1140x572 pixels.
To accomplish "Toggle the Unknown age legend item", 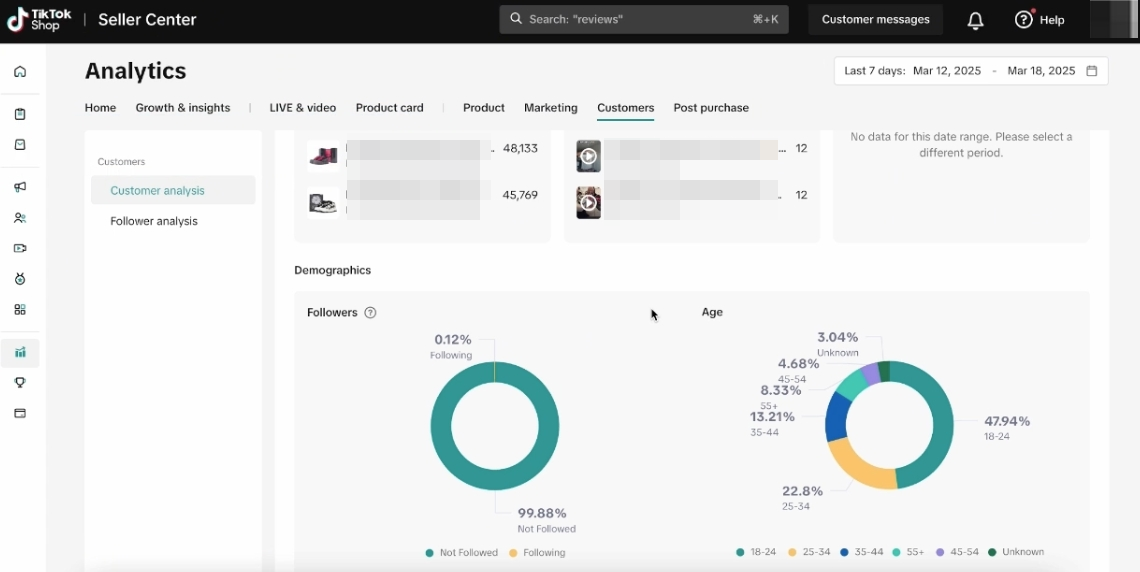I will click(x=1015, y=552).
